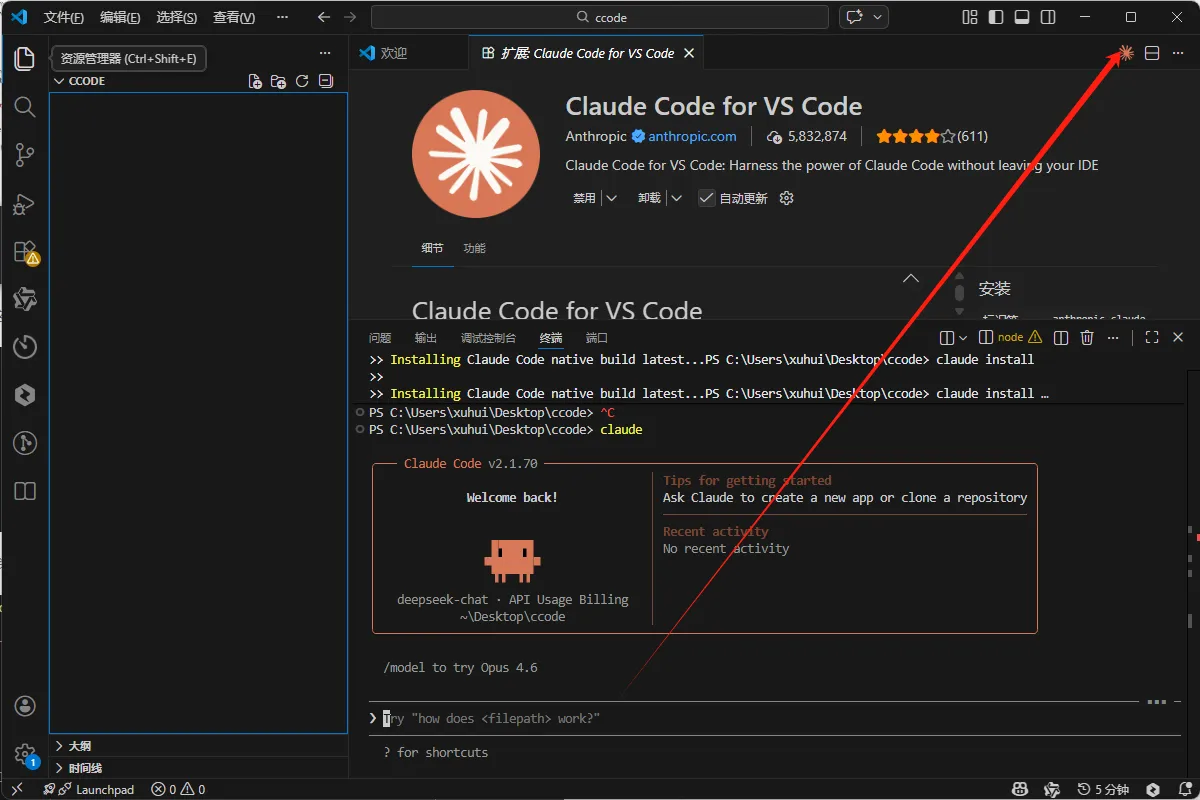
Task: Close the Claude Code extension tab
Action: [689, 53]
